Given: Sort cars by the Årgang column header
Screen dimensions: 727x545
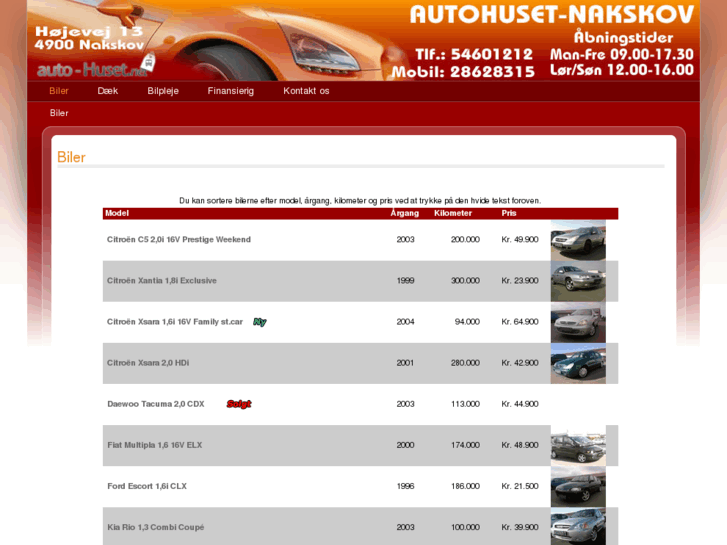Looking at the screenshot, I should pyautogui.click(x=404, y=213).
